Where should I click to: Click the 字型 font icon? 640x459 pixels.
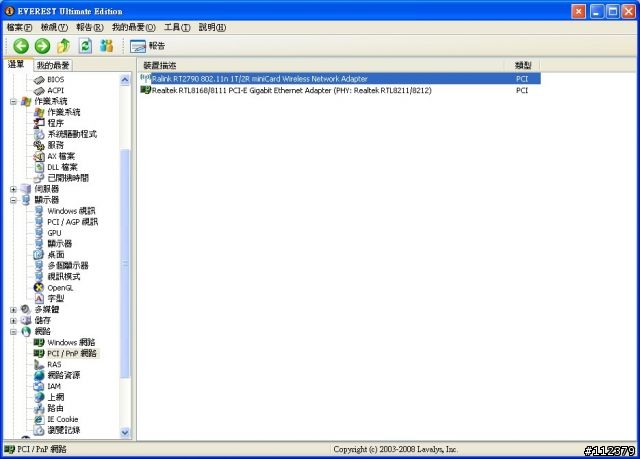click(x=39, y=298)
